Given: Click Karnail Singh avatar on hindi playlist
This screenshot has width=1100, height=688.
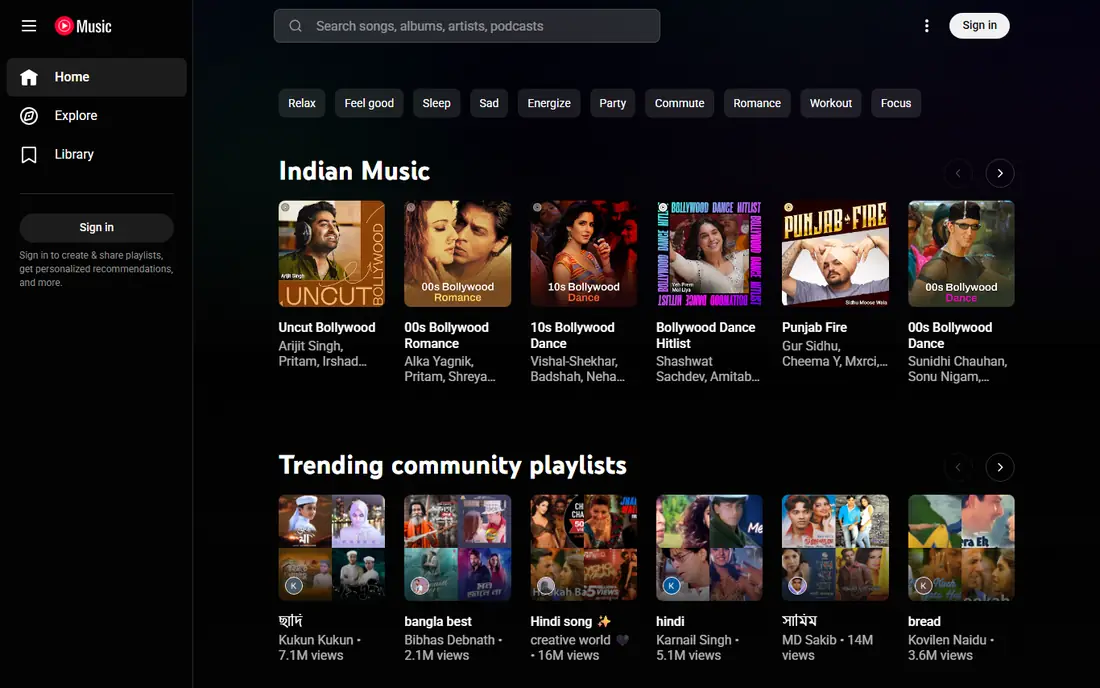Looking at the screenshot, I should tap(671, 585).
